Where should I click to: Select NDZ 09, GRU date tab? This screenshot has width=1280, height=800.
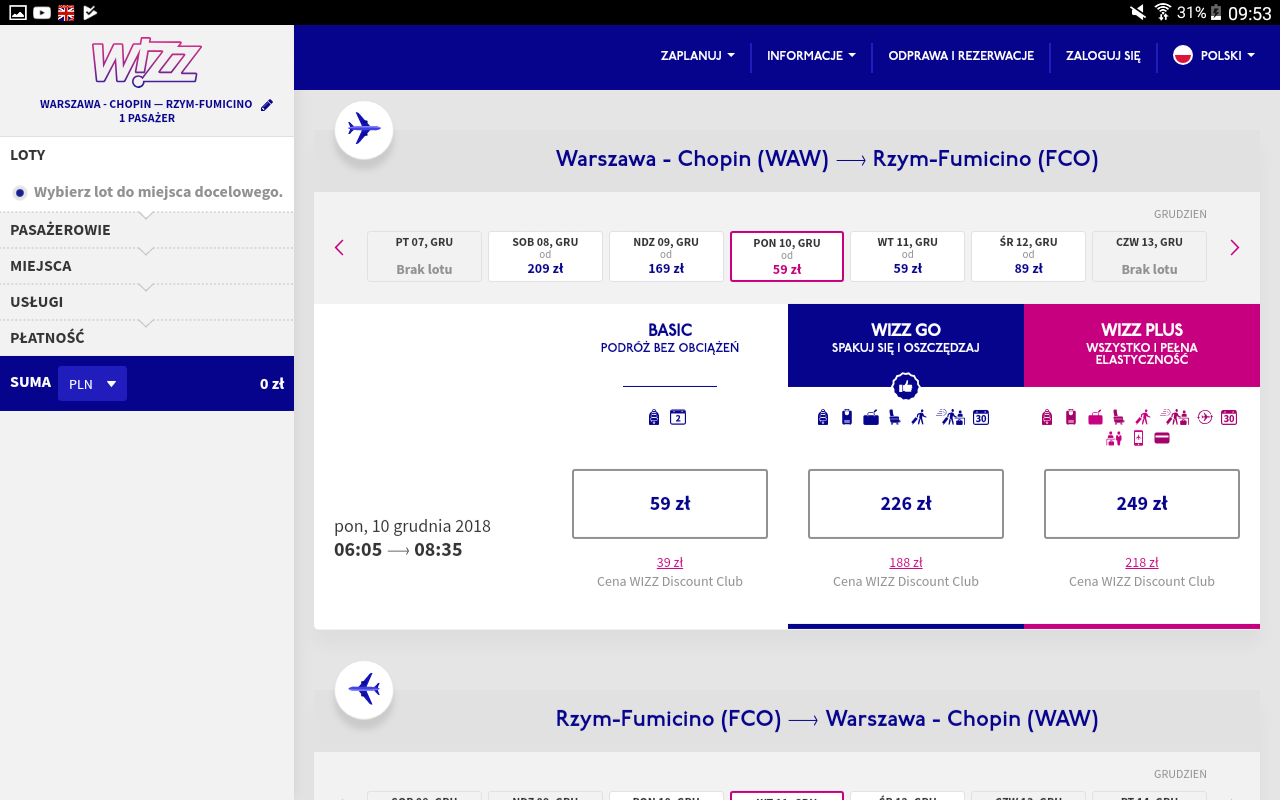pyautogui.click(x=666, y=256)
